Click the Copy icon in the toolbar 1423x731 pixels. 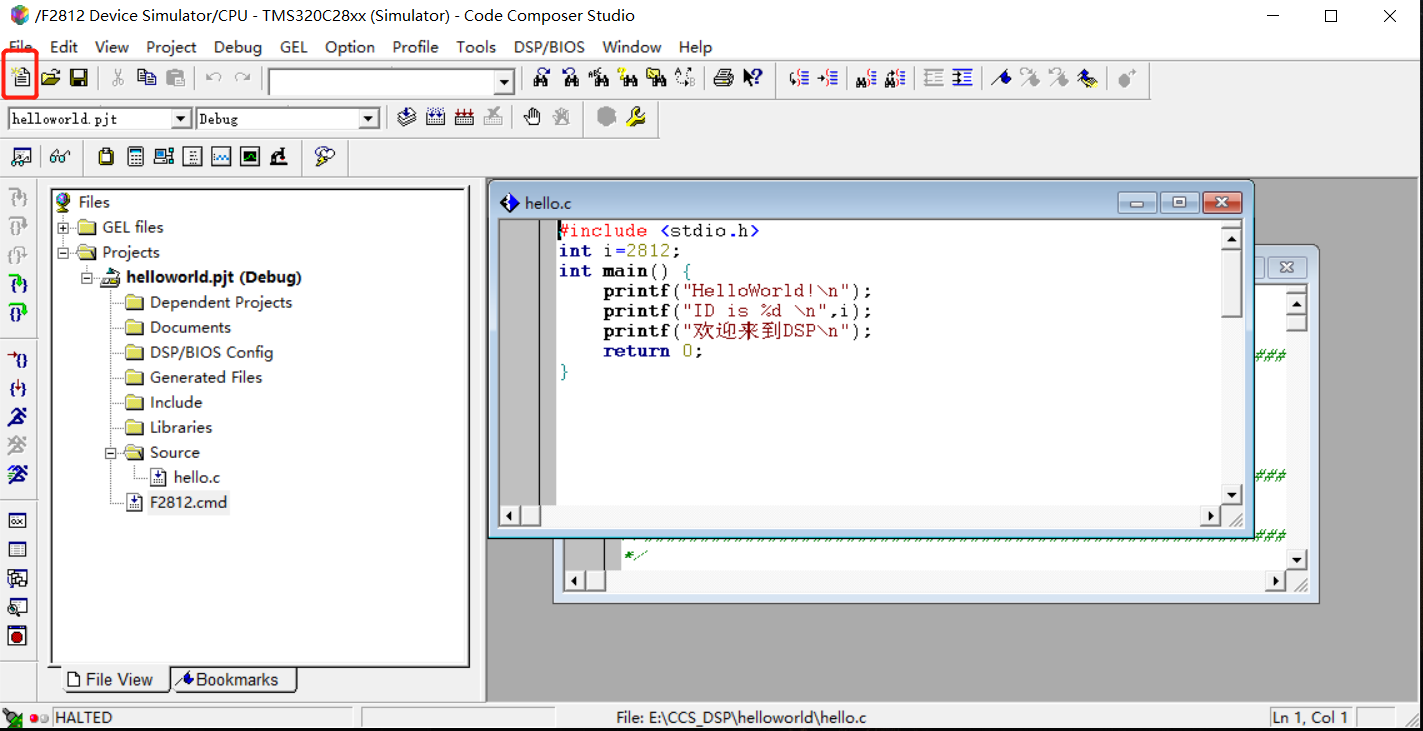[x=146, y=78]
